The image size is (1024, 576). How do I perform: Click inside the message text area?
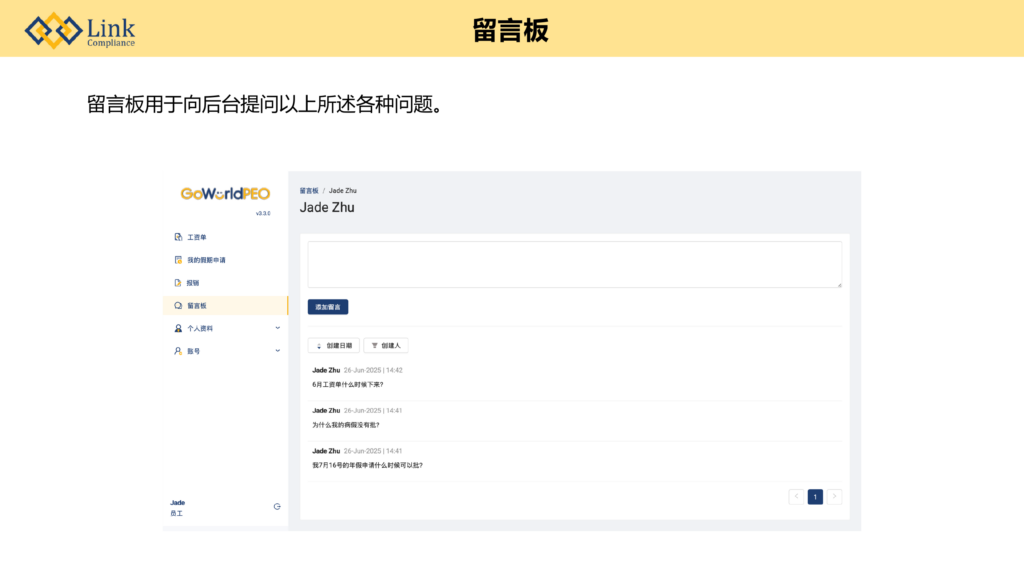pos(574,264)
